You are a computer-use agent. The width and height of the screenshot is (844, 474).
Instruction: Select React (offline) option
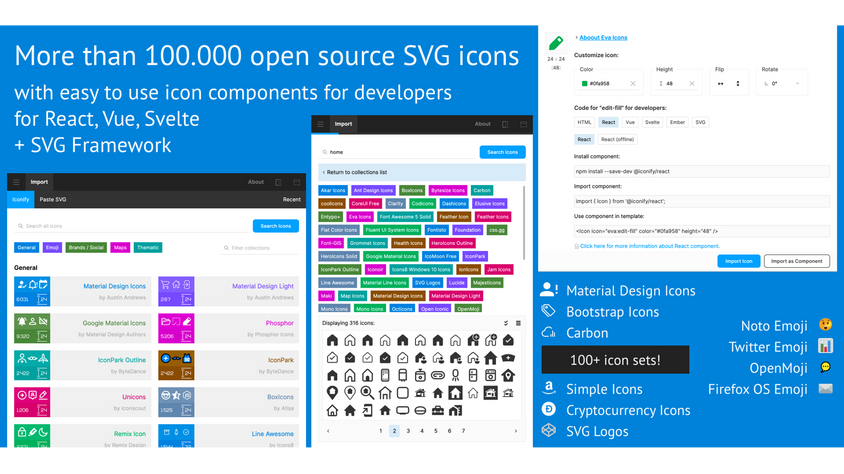click(617, 139)
